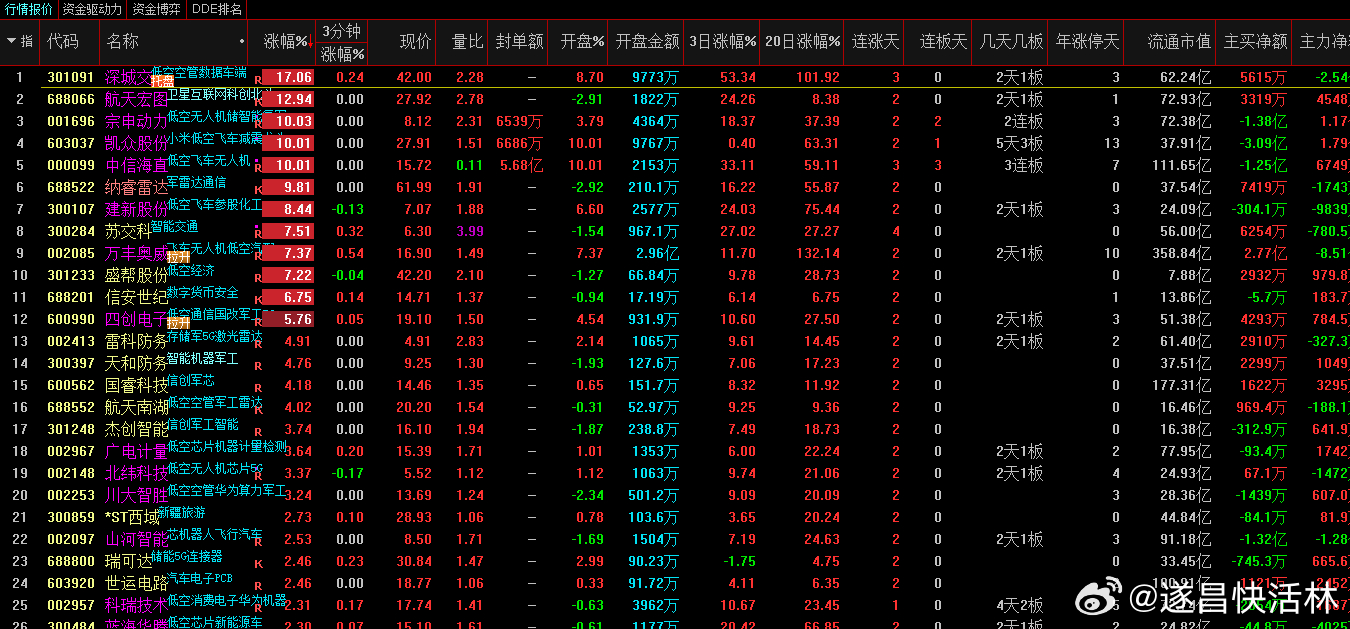
Task: Sort by the 流通市值 column header
Action: click(x=1179, y=41)
